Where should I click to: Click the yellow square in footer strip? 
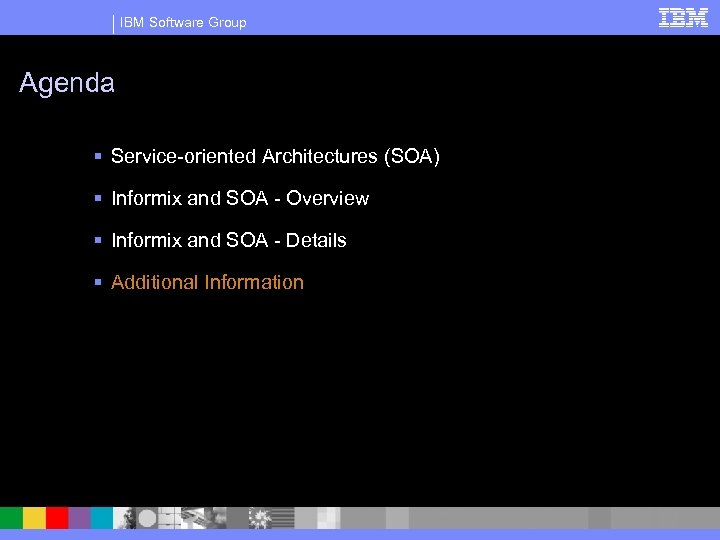point(34,518)
